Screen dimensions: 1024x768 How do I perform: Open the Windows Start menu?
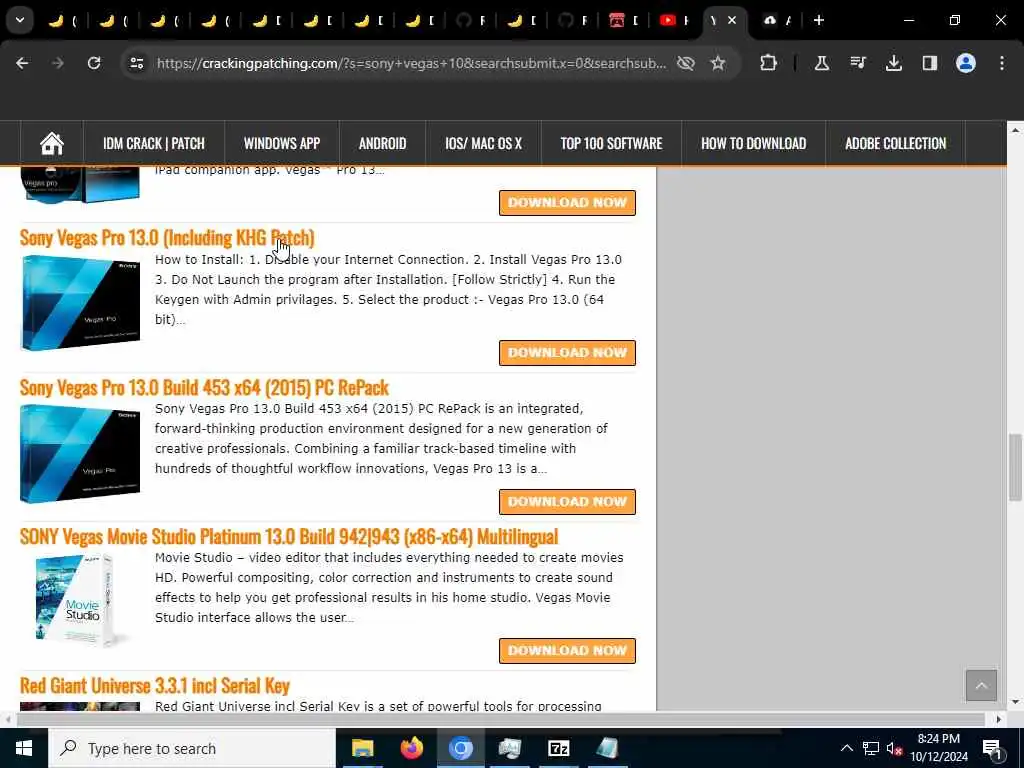(x=24, y=748)
